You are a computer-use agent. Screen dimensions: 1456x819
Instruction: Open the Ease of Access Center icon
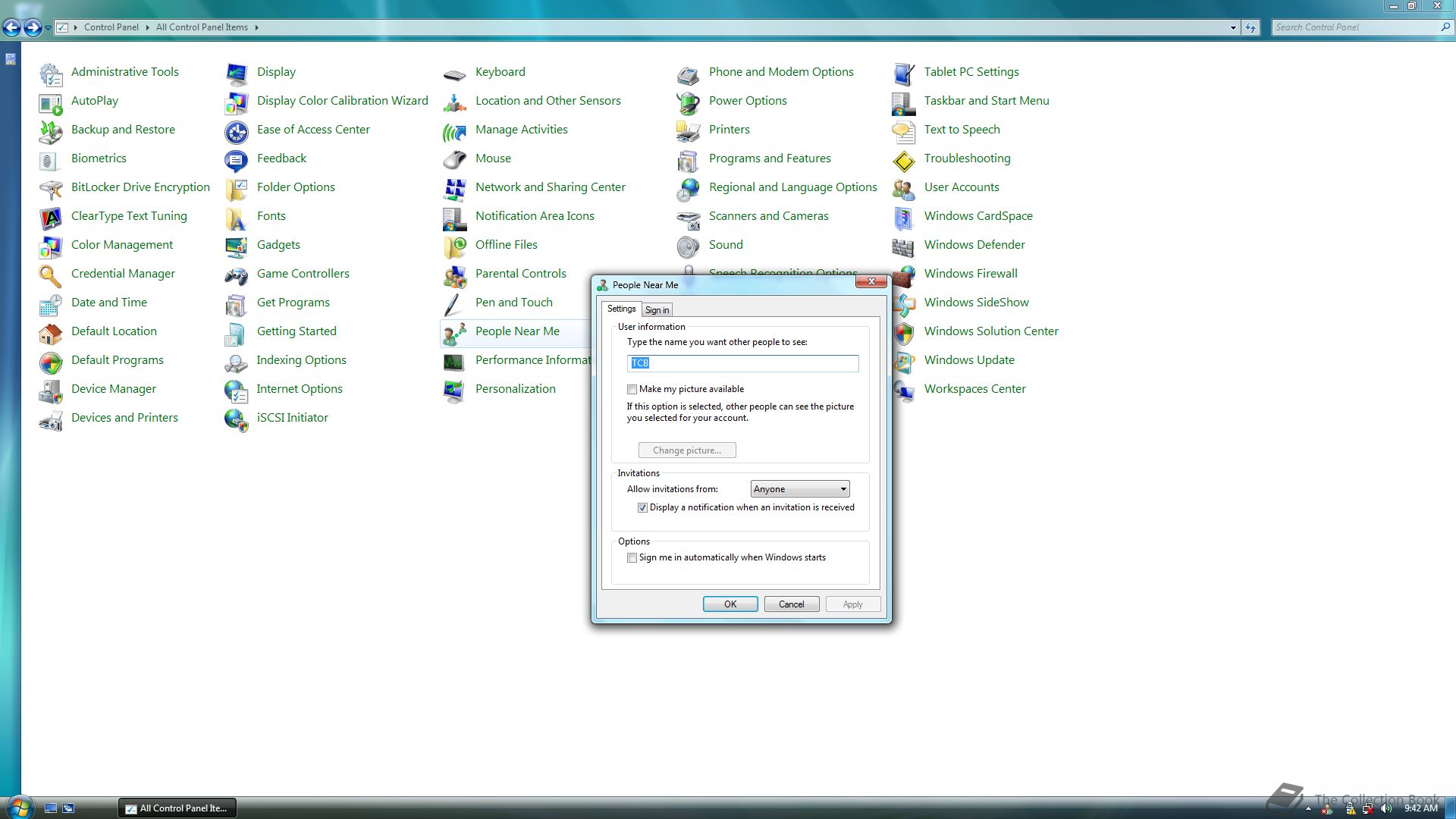[237, 132]
